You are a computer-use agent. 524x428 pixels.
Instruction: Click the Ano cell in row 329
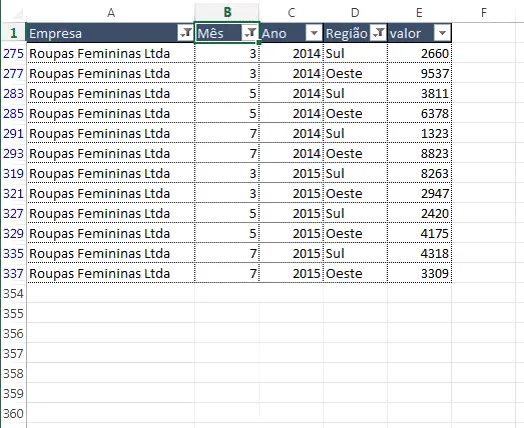pyautogui.click(x=291, y=234)
